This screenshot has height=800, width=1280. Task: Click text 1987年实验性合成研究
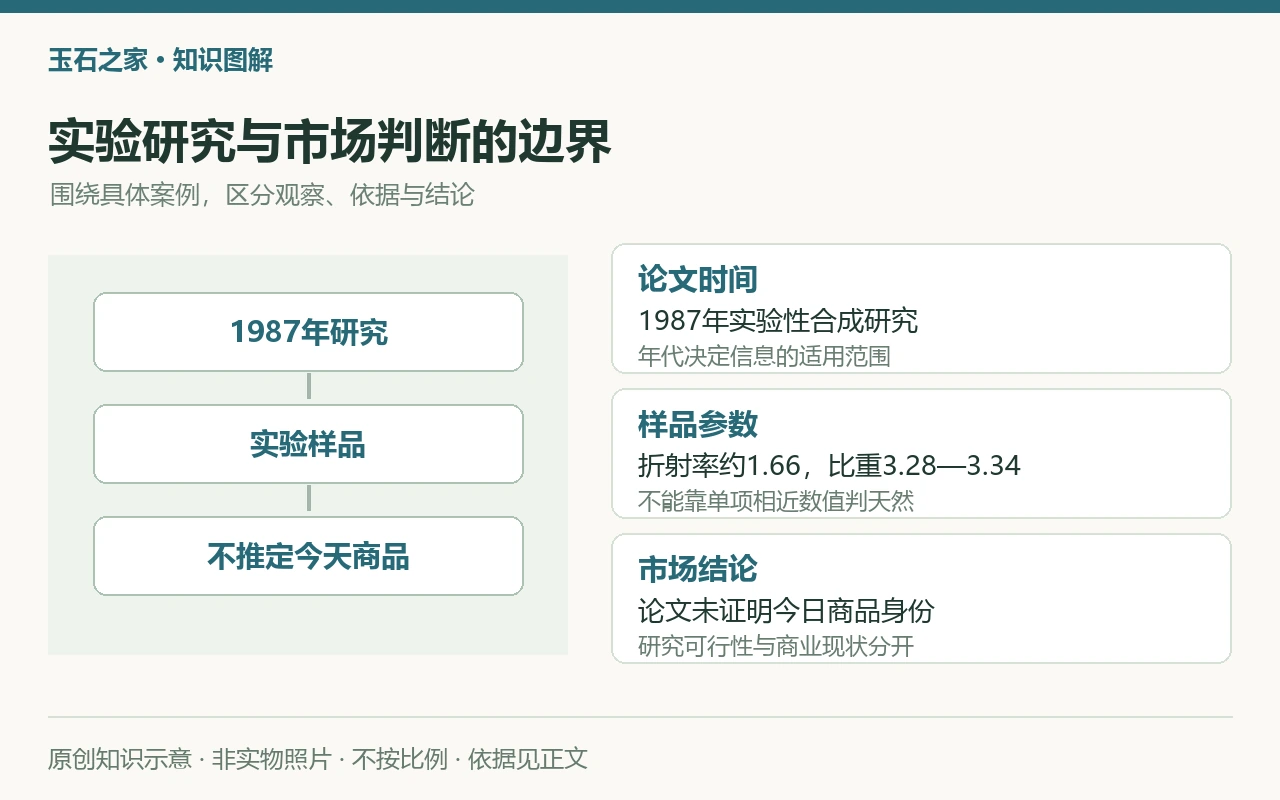(778, 321)
